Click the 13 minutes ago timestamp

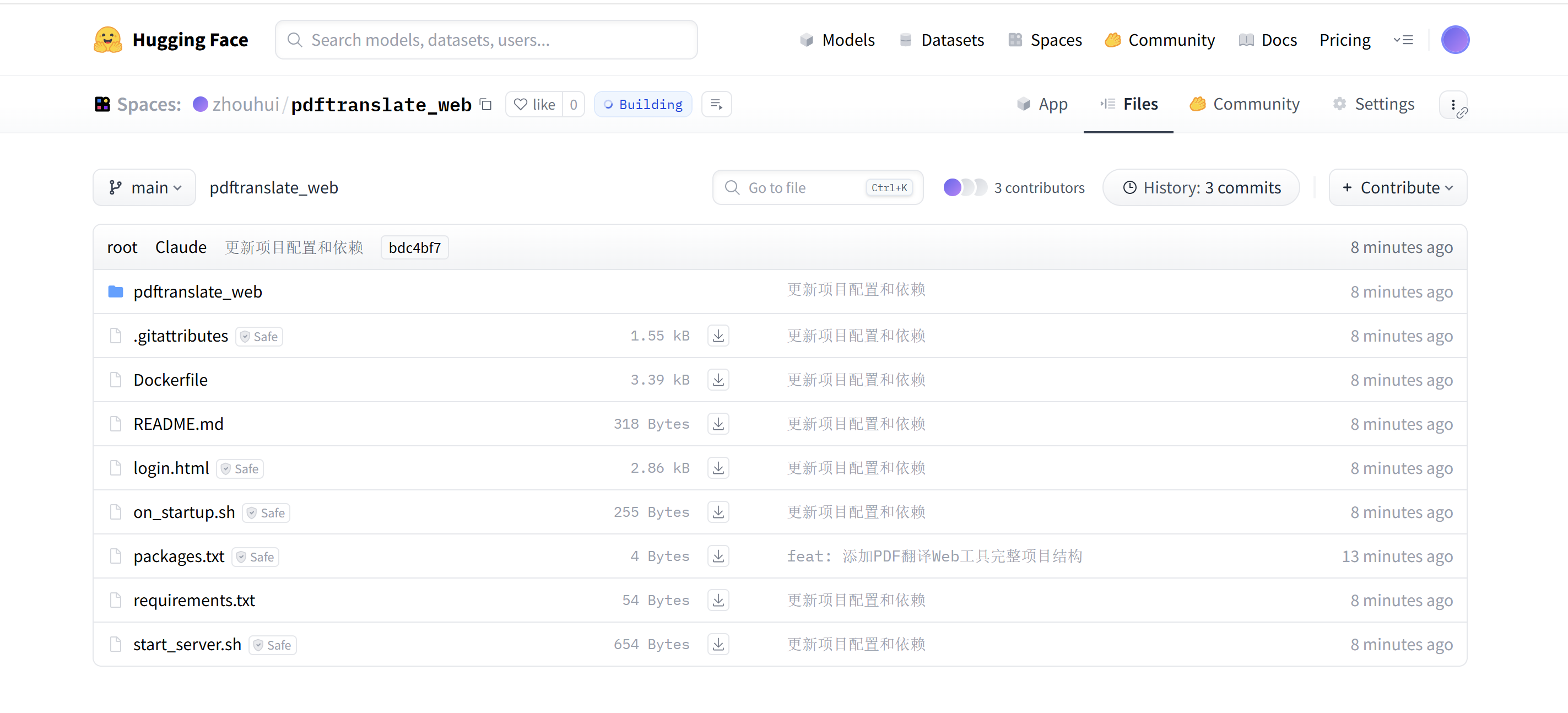[1397, 556]
